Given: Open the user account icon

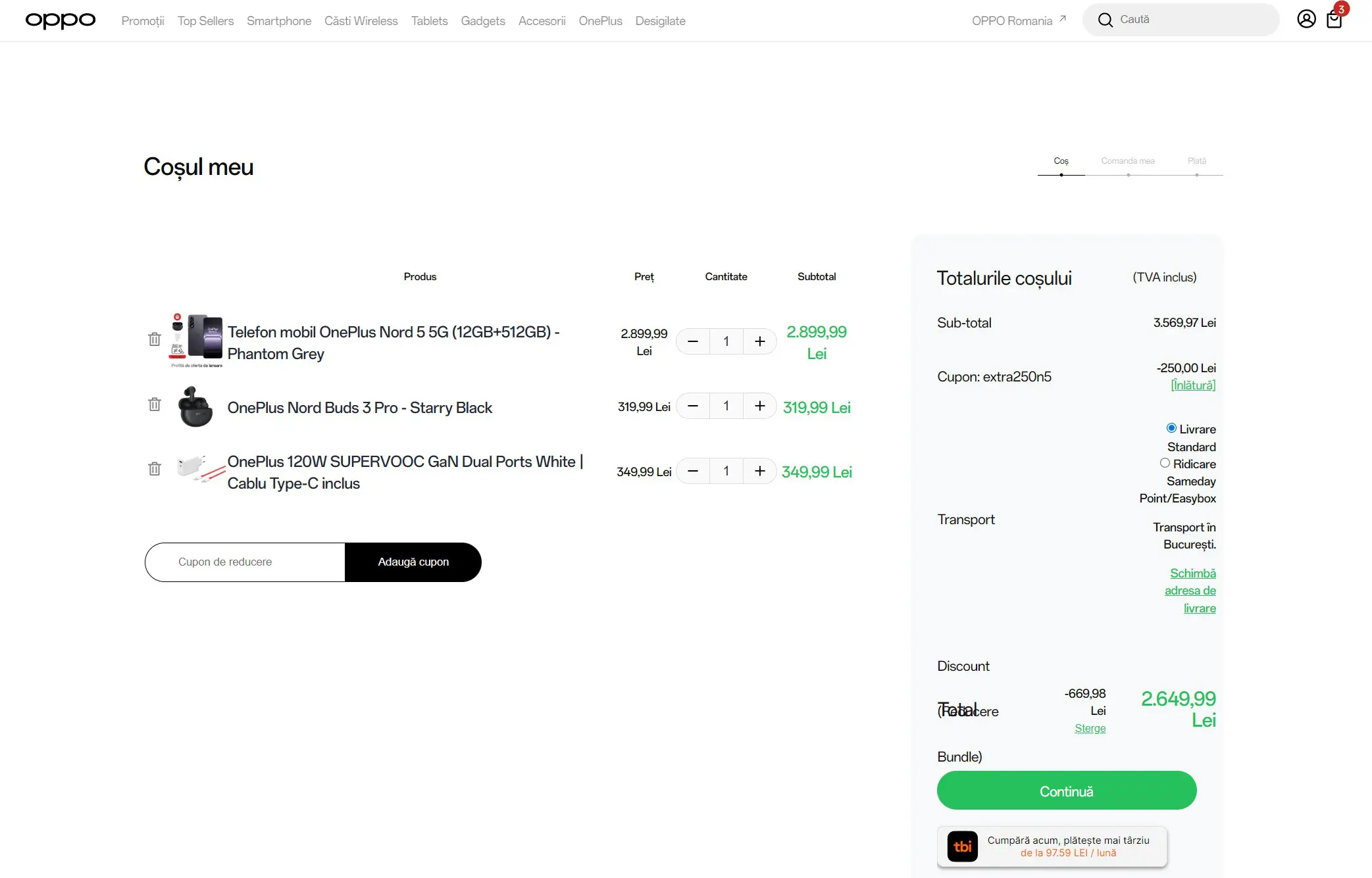Looking at the screenshot, I should coord(1306,19).
